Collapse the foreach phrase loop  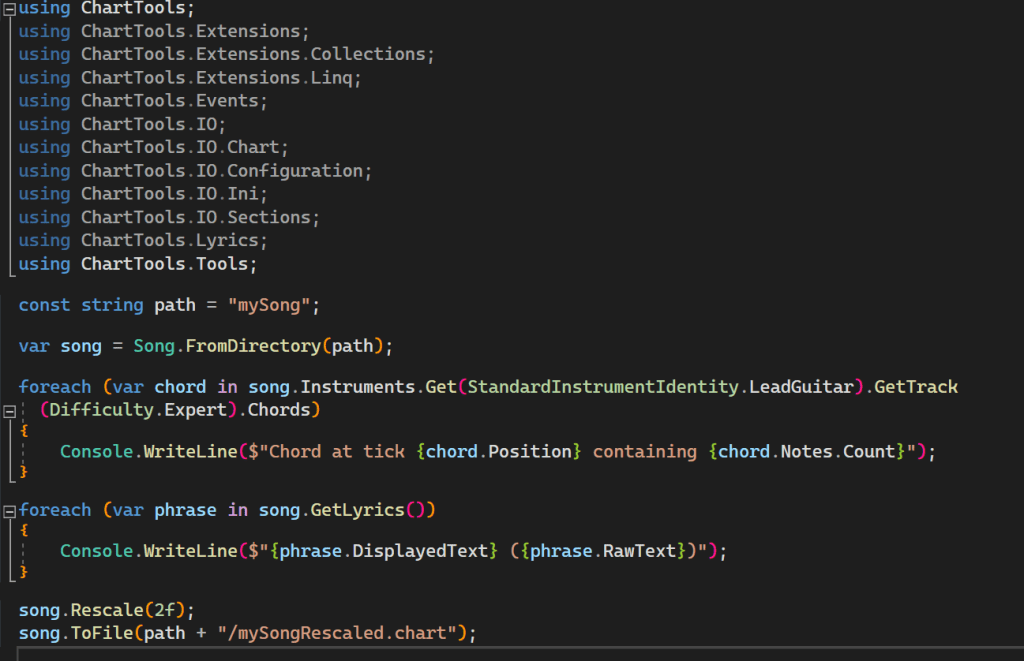9,510
